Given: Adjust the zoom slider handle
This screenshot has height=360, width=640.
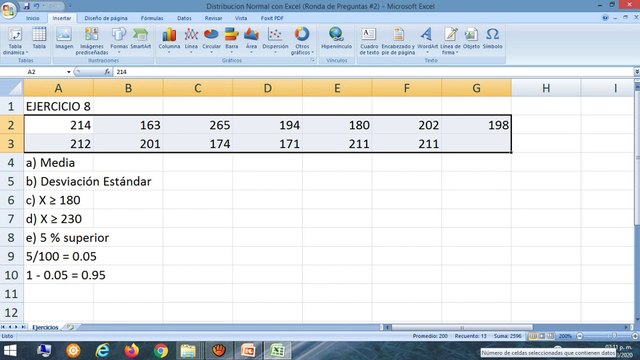Looking at the screenshot, I should (614, 336).
